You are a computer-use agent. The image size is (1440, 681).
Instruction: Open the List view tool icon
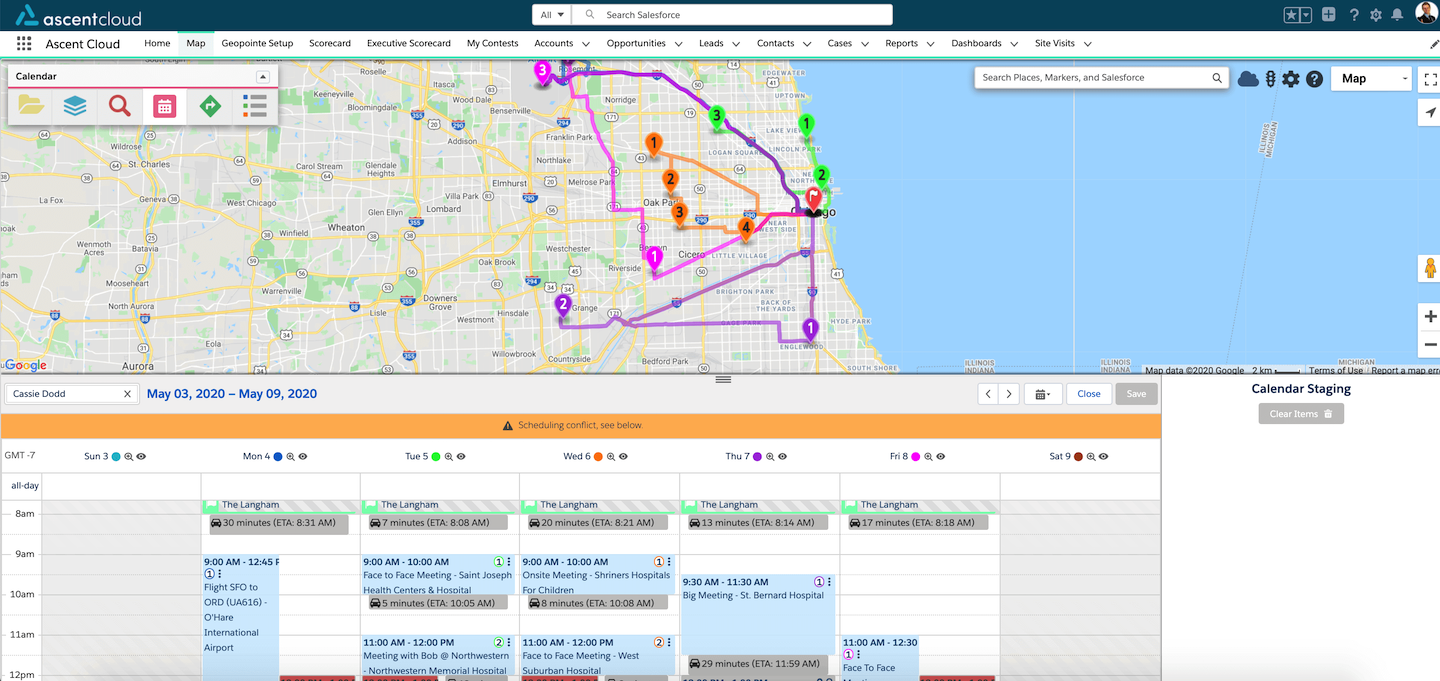(255, 105)
